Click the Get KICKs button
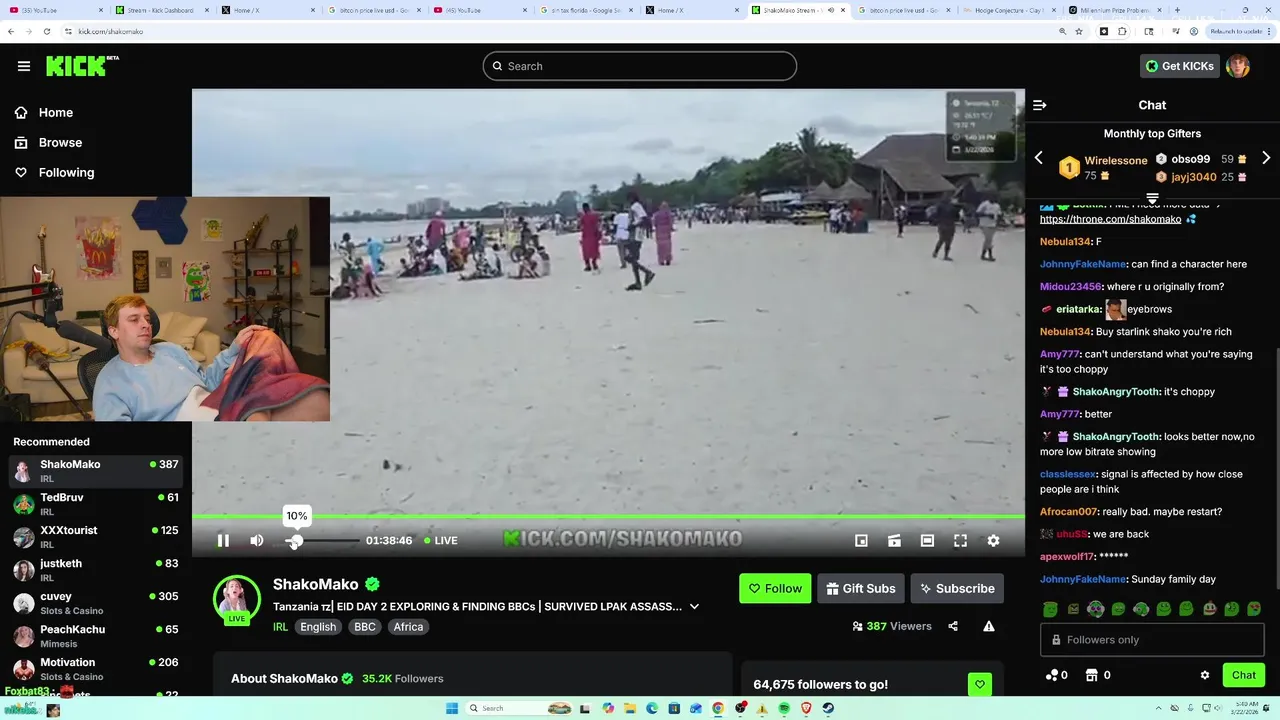 pos(1179,66)
